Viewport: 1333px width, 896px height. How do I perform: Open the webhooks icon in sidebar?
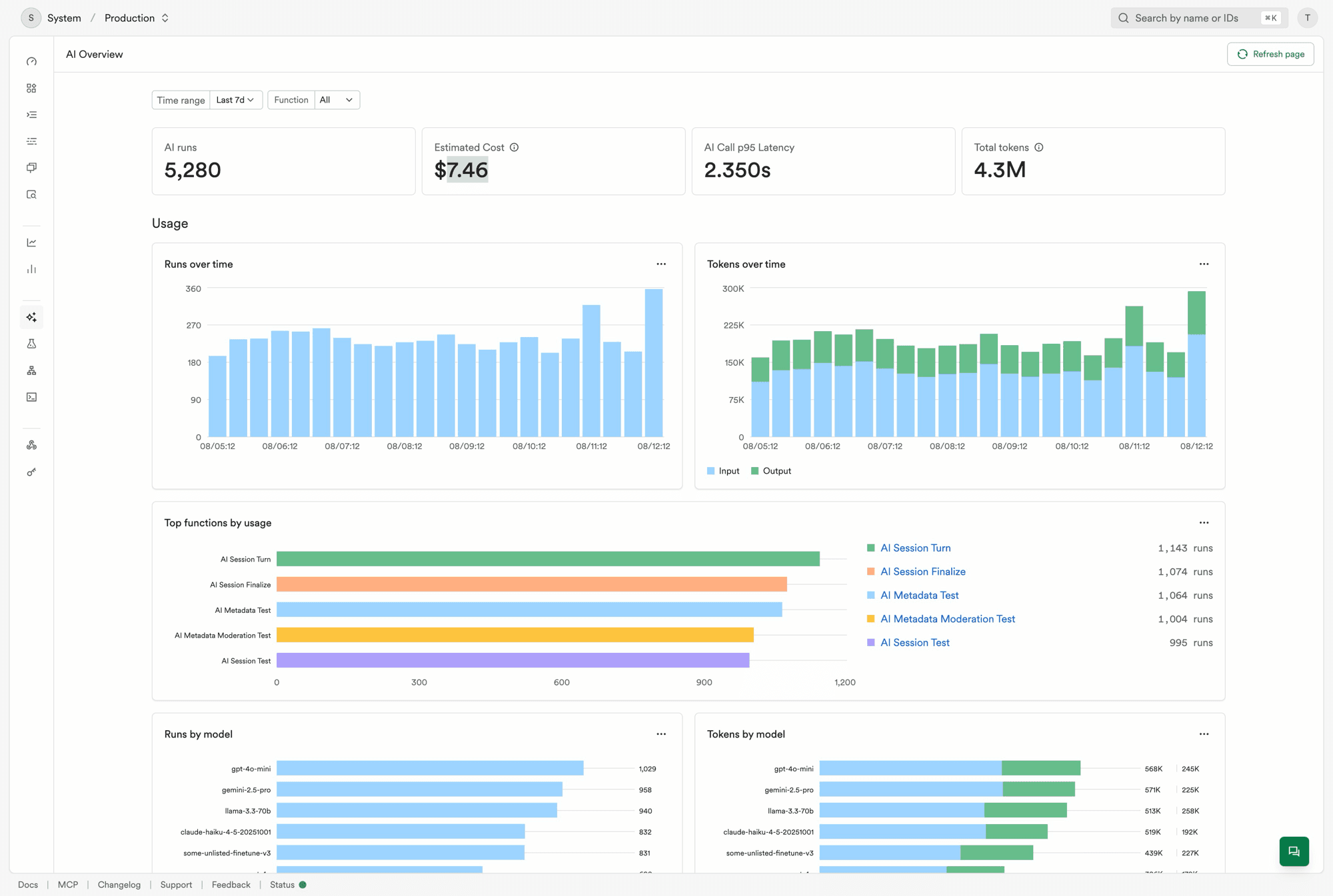click(31, 445)
